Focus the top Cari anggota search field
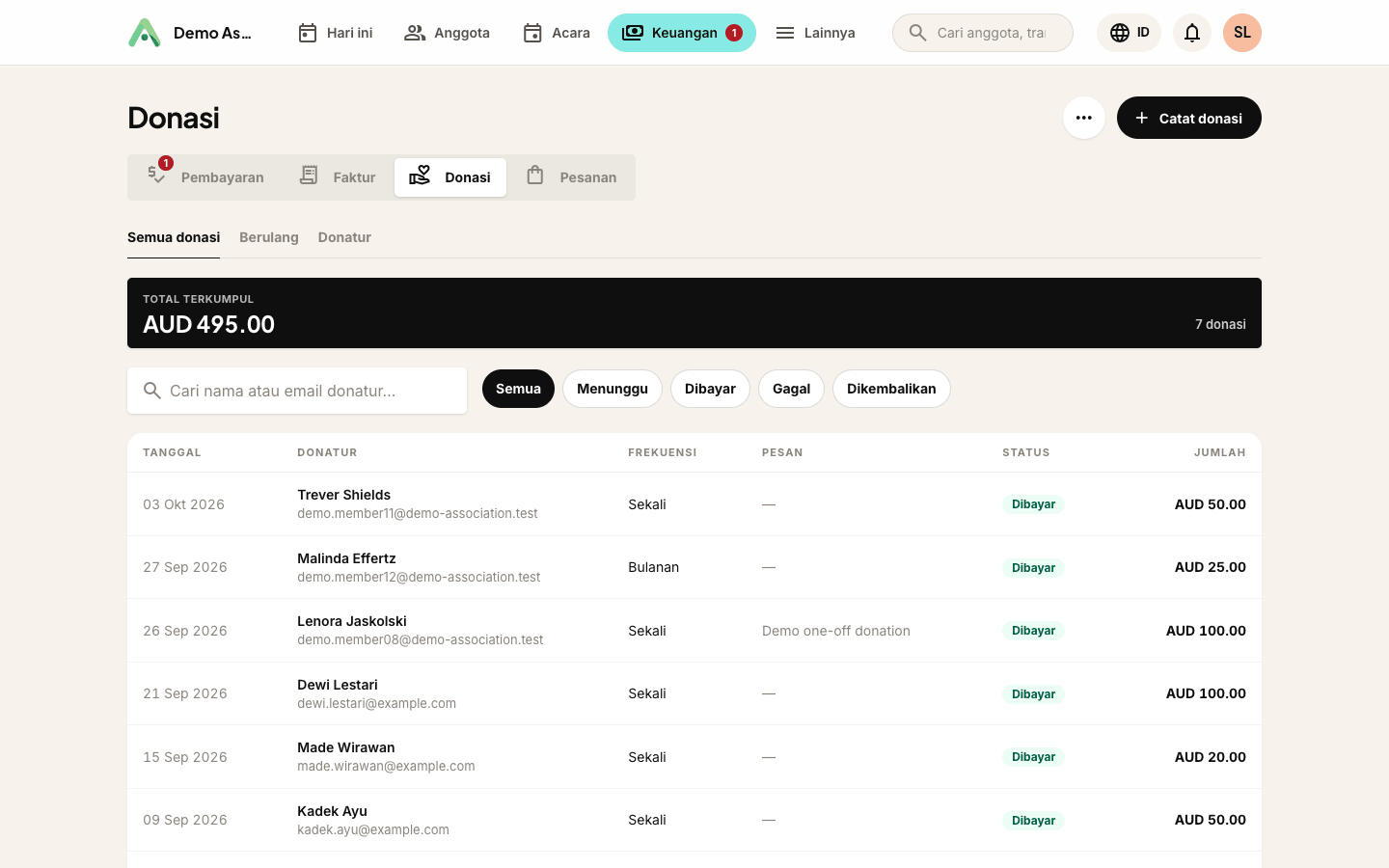The height and width of the screenshot is (868, 1389). (983, 33)
